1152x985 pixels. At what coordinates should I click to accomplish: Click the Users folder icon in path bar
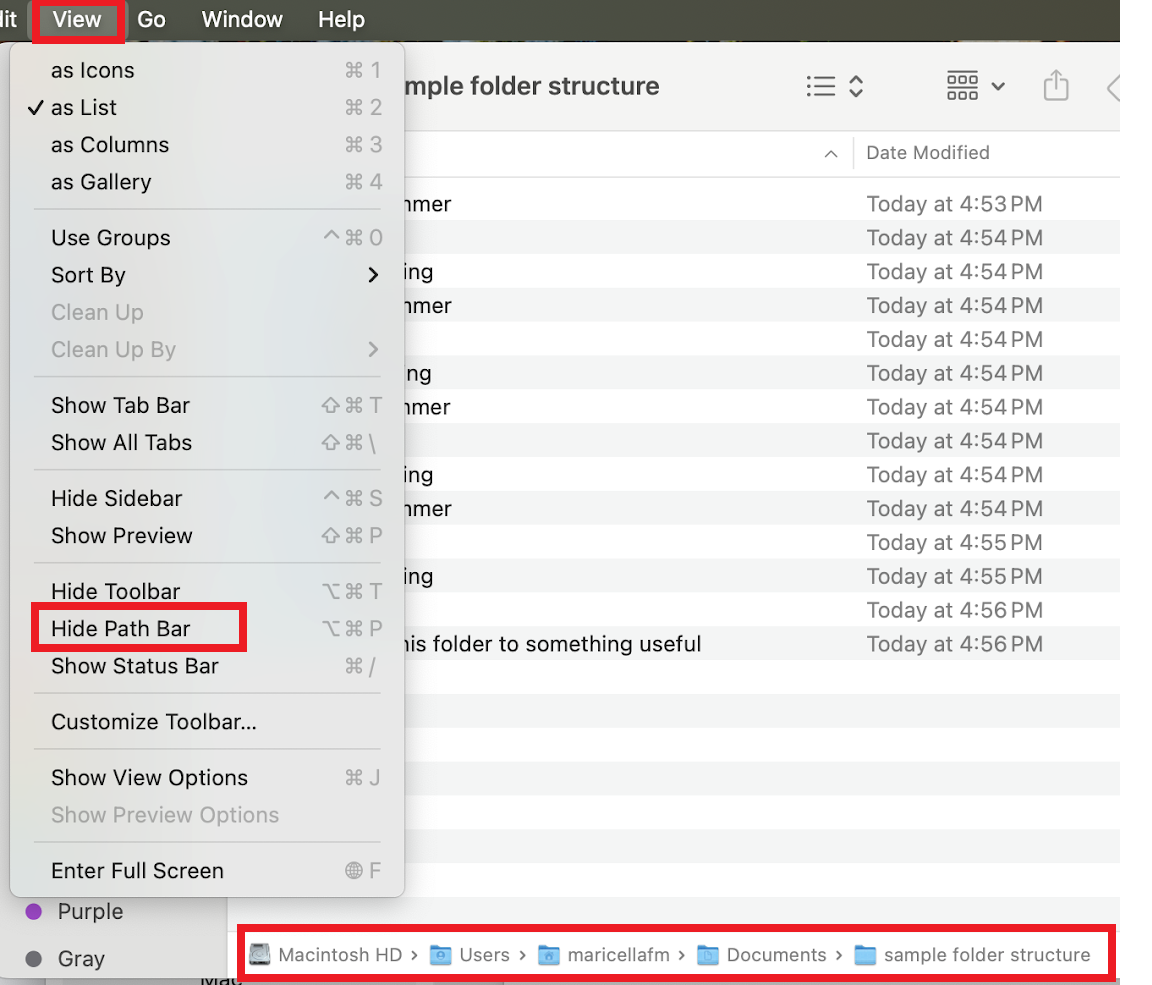click(x=440, y=955)
